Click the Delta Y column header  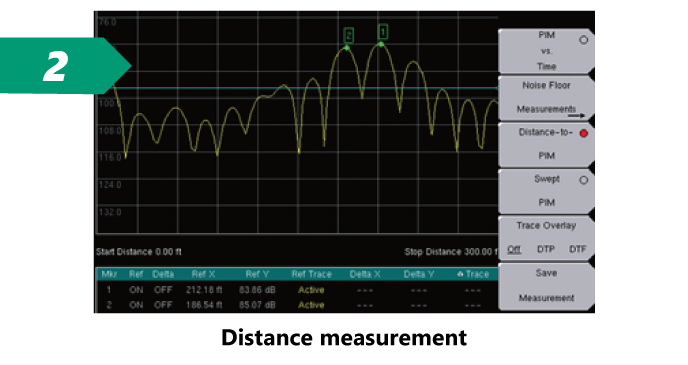(x=419, y=274)
